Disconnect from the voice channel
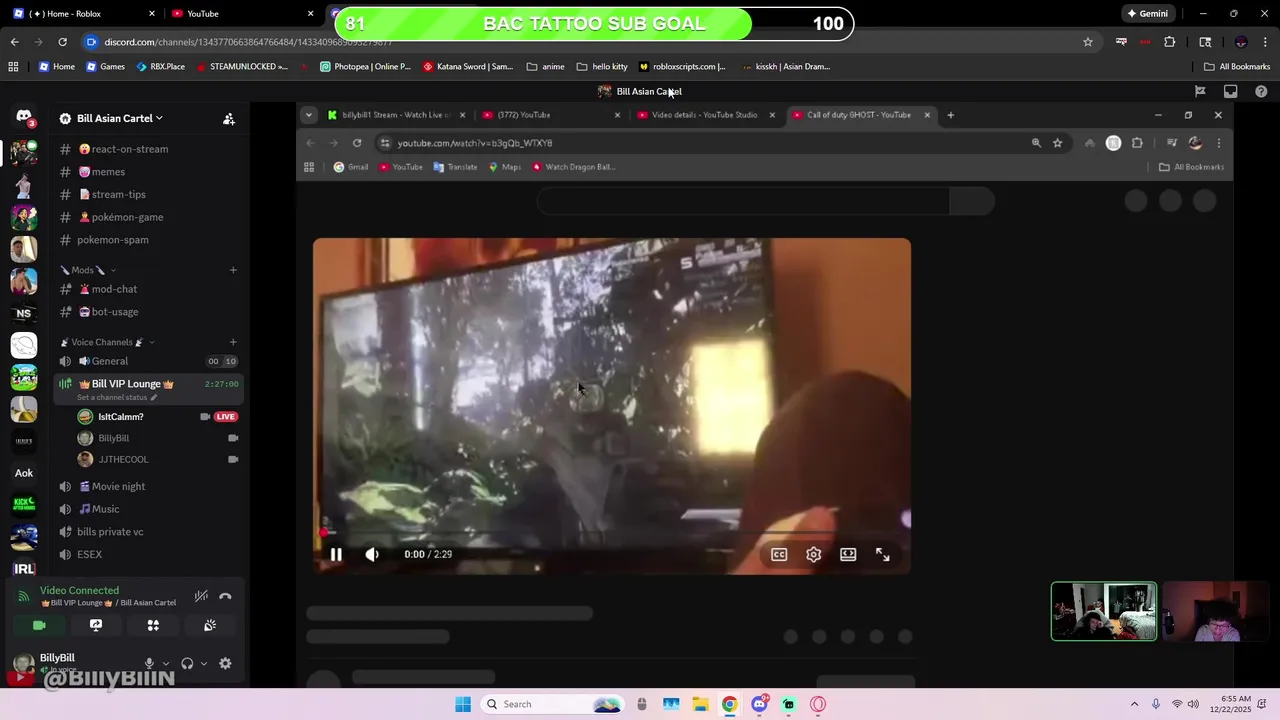This screenshot has height=720, width=1280. click(225, 596)
